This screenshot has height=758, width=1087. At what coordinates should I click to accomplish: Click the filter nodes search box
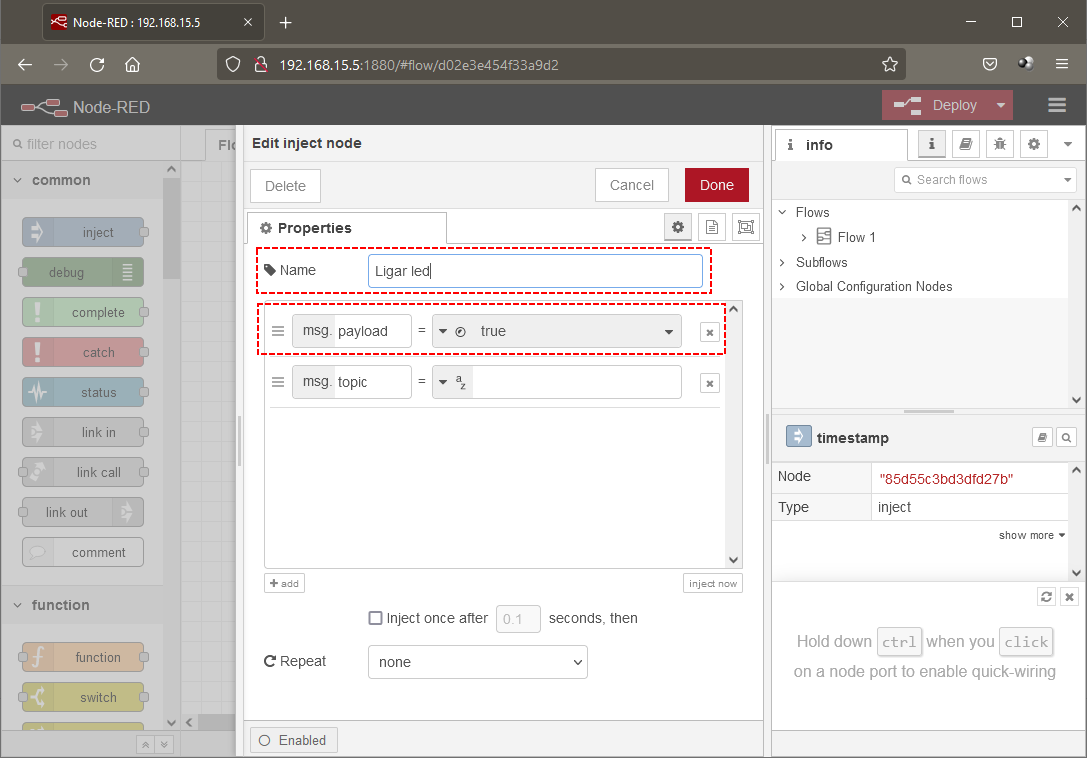pos(90,144)
